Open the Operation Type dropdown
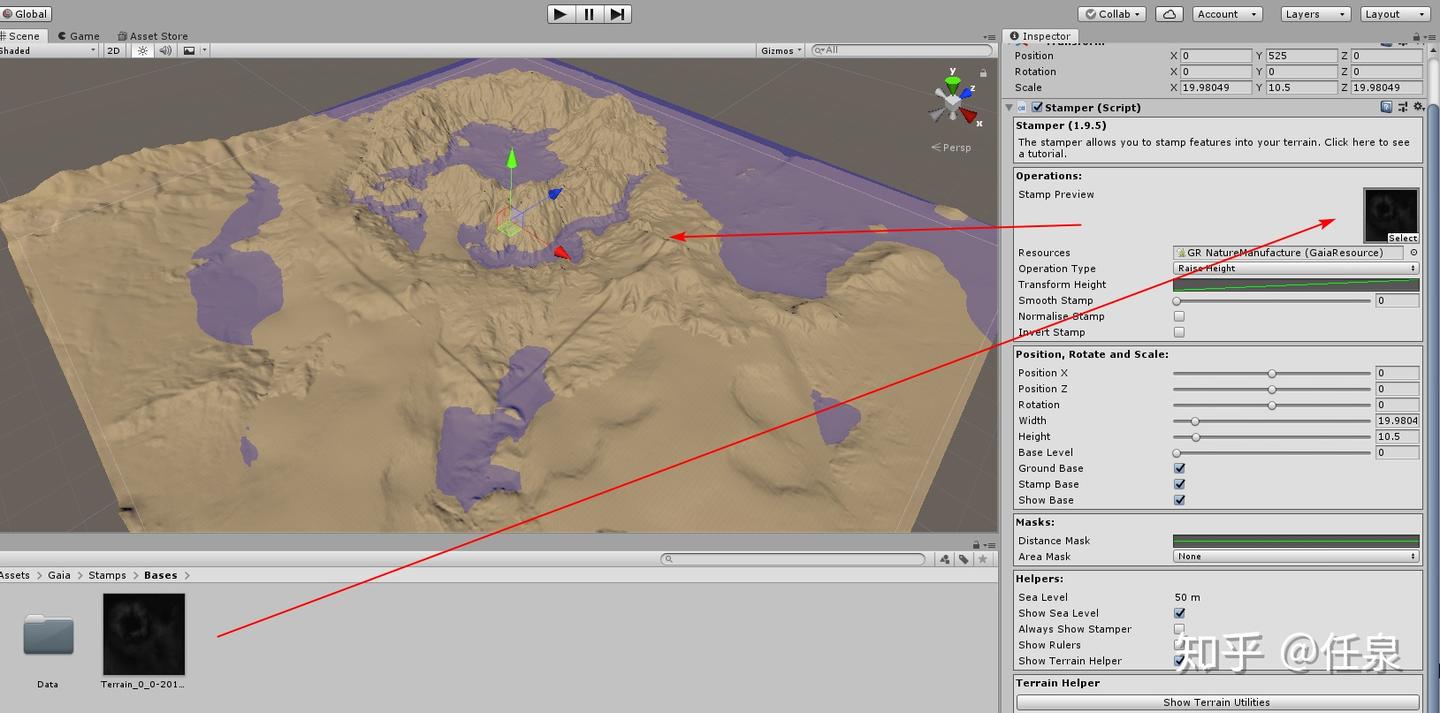This screenshot has width=1440, height=713. coord(1296,268)
